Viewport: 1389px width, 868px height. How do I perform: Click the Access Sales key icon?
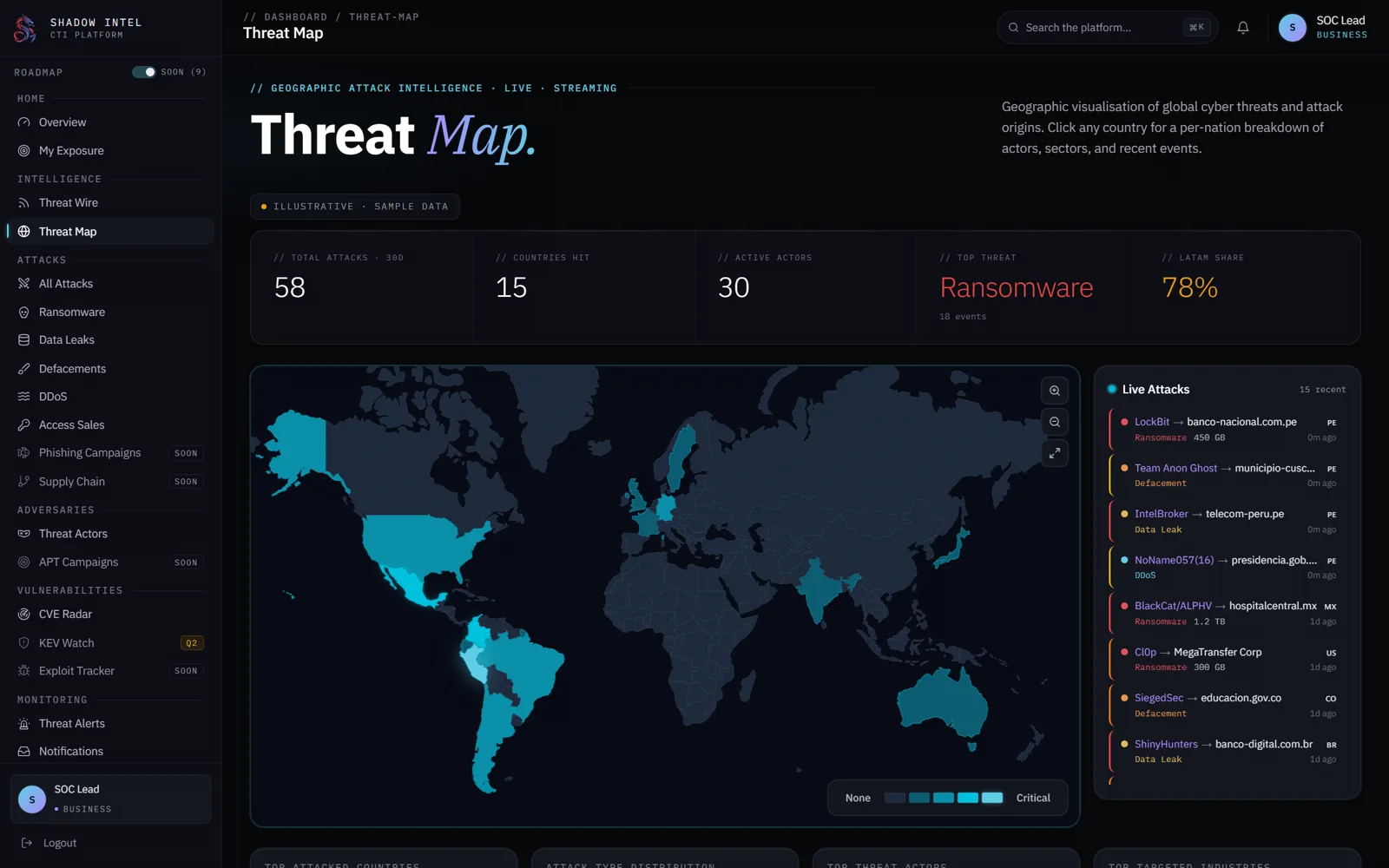tap(24, 425)
